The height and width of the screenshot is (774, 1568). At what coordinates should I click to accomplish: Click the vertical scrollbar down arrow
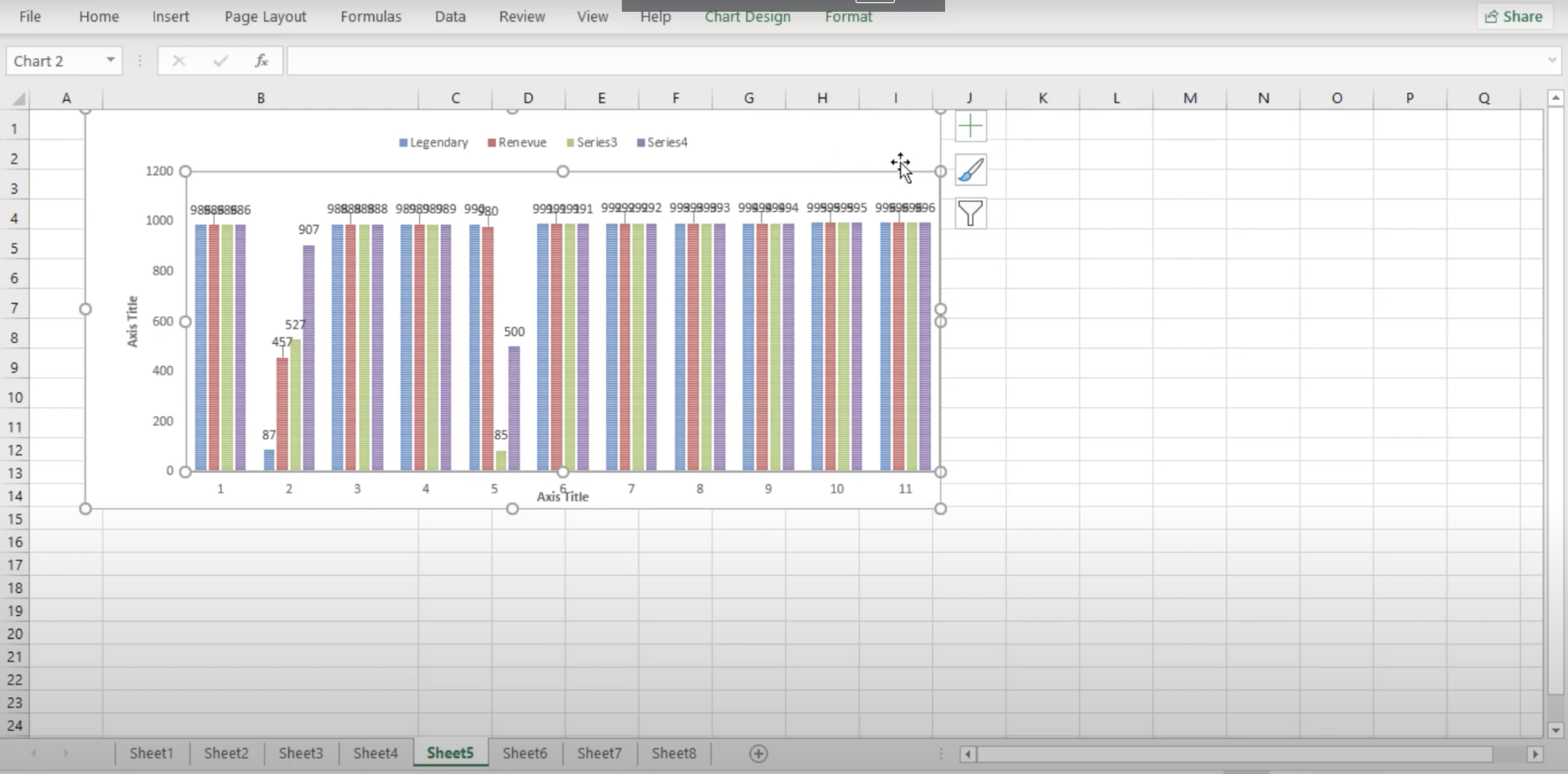1555,730
